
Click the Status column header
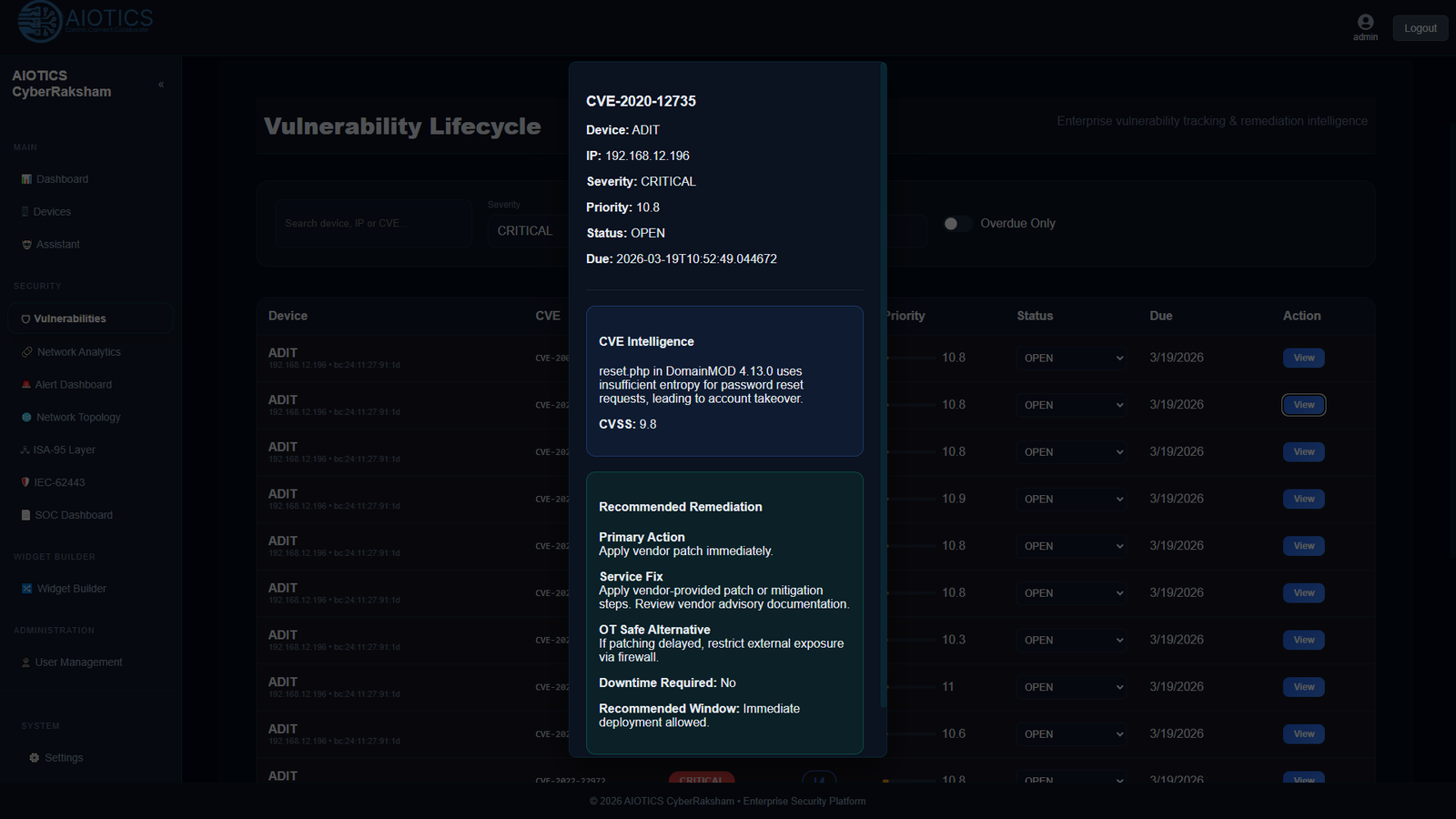pos(1035,316)
